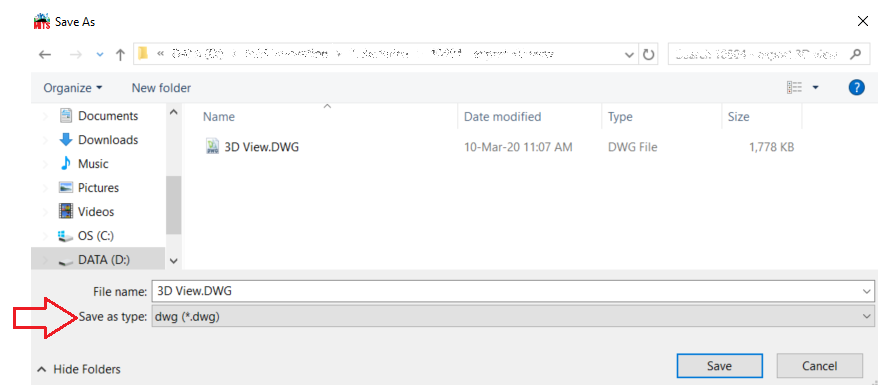Sort files by Size column
Image resolution: width=878 pixels, height=385 pixels.
(x=739, y=117)
